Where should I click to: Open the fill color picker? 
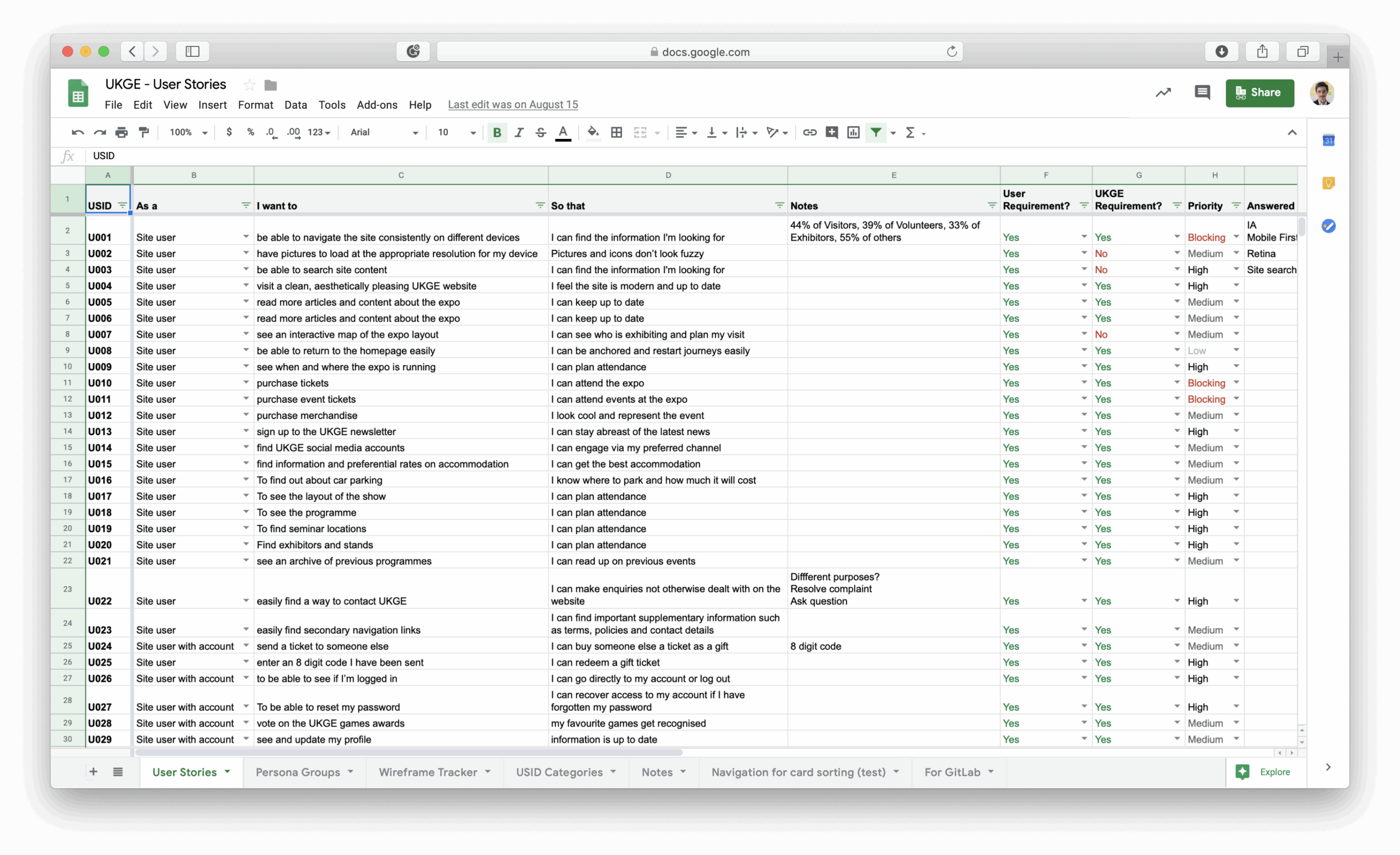[x=593, y=132]
